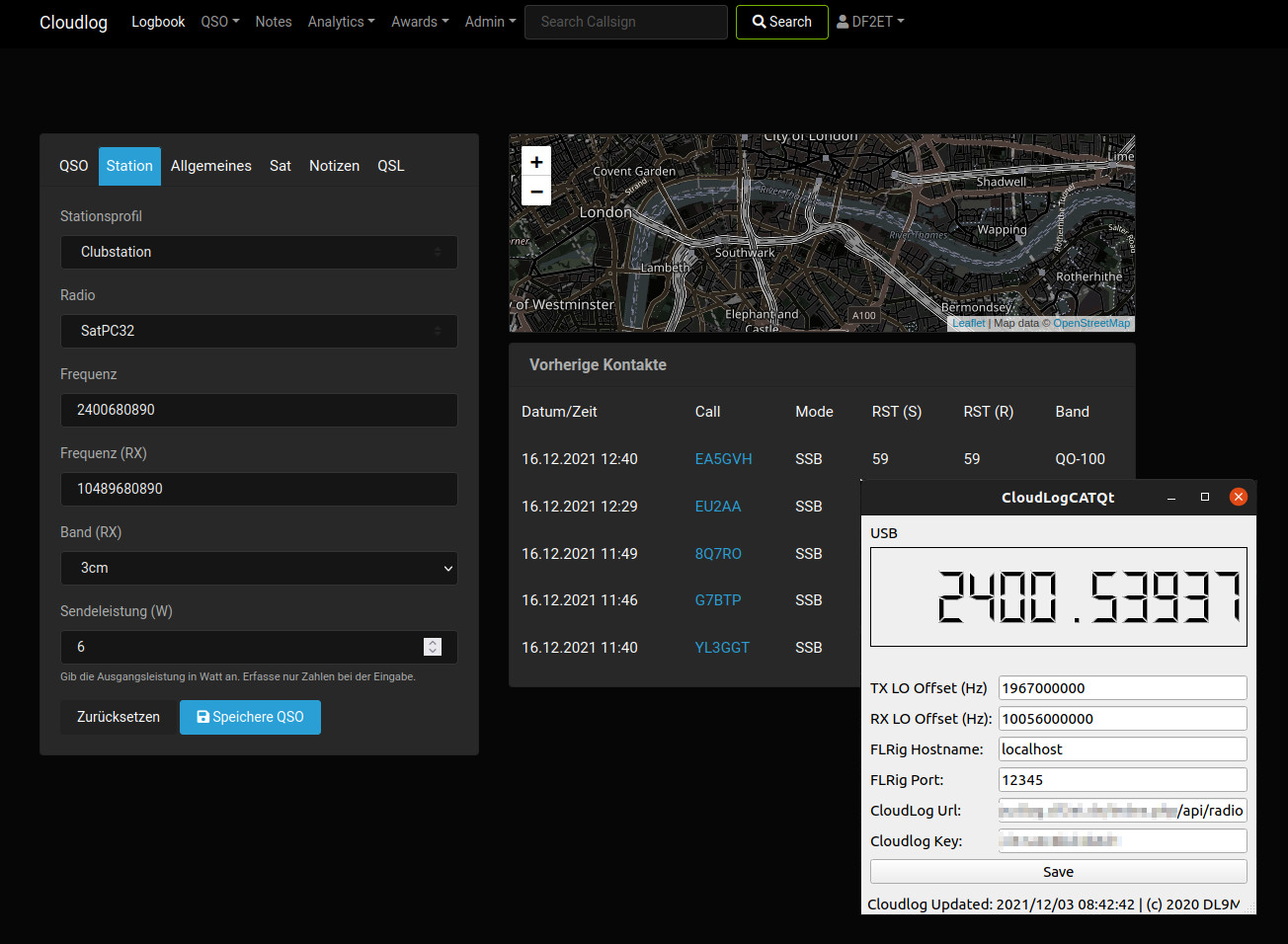Expand the Stationsprofil Clubstation dropdown
The image size is (1288, 944).
(259, 252)
